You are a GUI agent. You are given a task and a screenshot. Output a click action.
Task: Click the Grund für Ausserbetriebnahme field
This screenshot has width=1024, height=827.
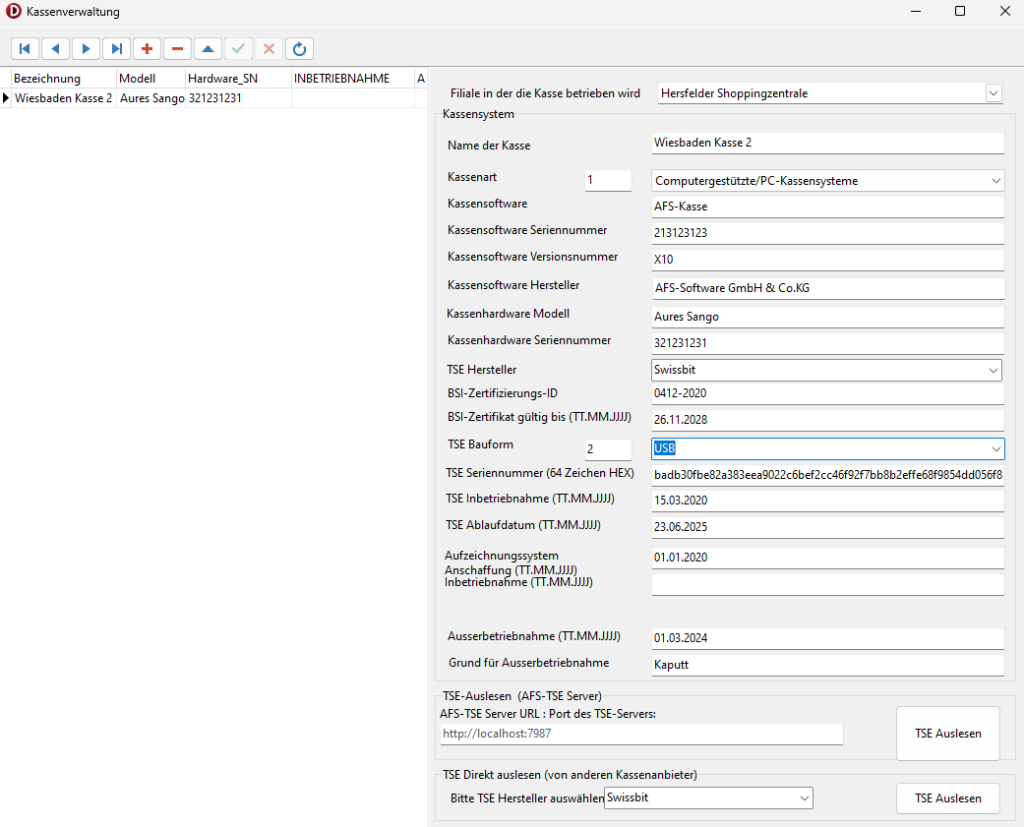pos(827,665)
